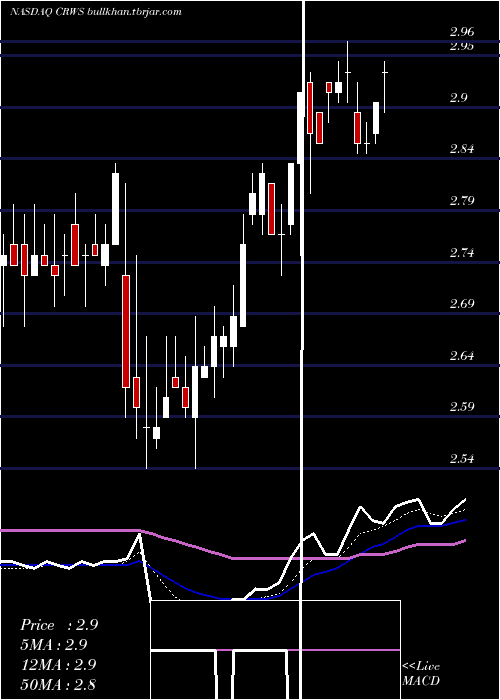Click the 2.69 price axis label

pyautogui.click(x=462, y=304)
